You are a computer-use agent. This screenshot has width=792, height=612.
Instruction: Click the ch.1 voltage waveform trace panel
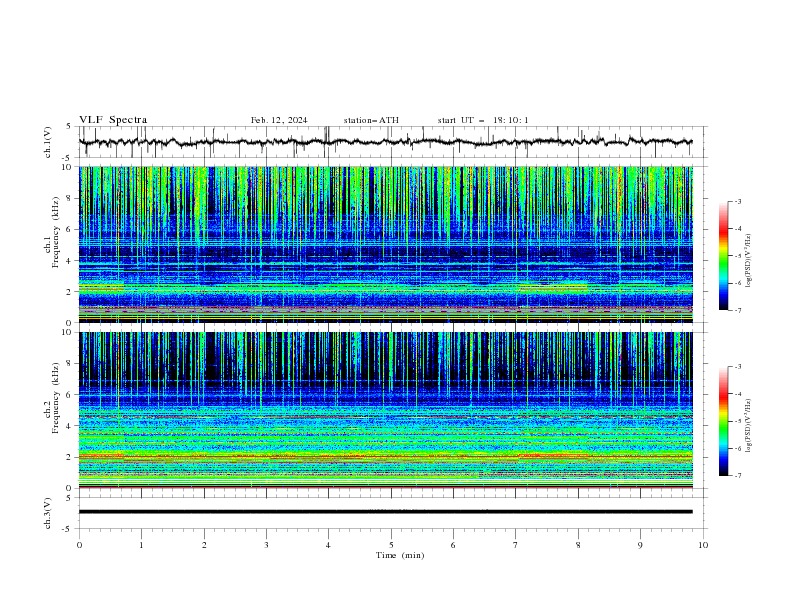pos(393,142)
